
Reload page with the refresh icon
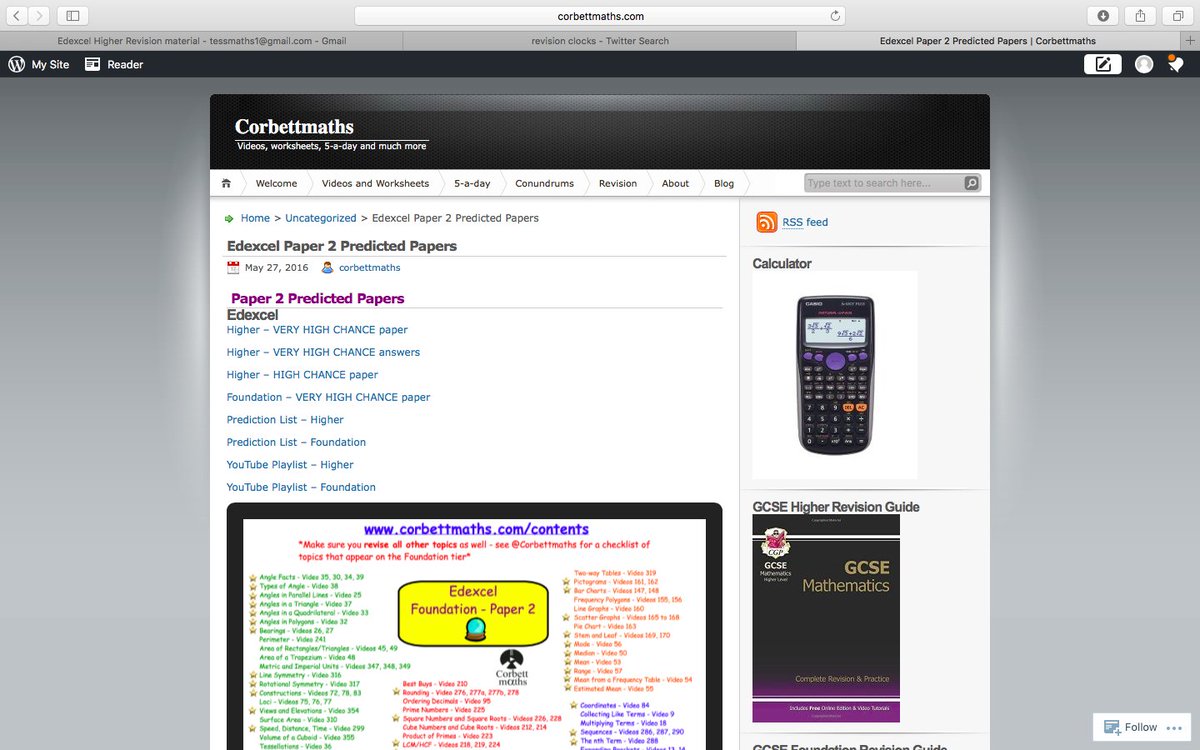pyautogui.click(x=835, y=16)
